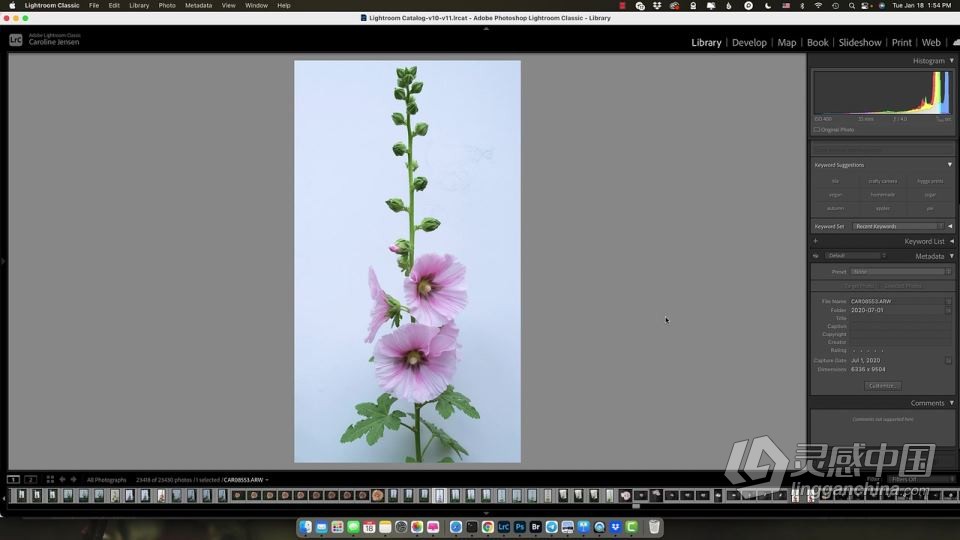Select the 'homemade' keyword suggestion
Screen dimensions: 960x540
[x=882, y=195]
